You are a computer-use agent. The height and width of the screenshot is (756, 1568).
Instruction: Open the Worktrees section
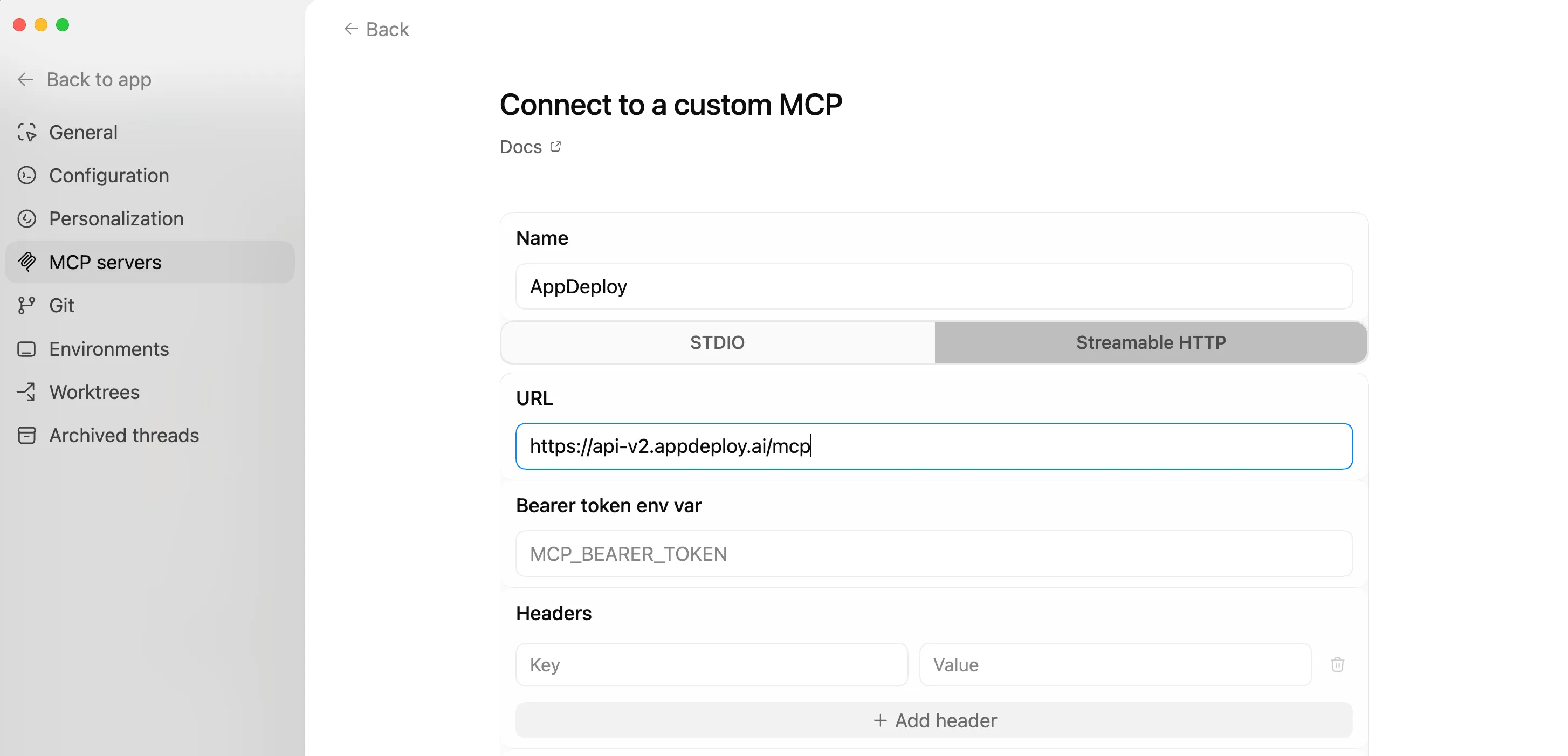coord(94,392)
